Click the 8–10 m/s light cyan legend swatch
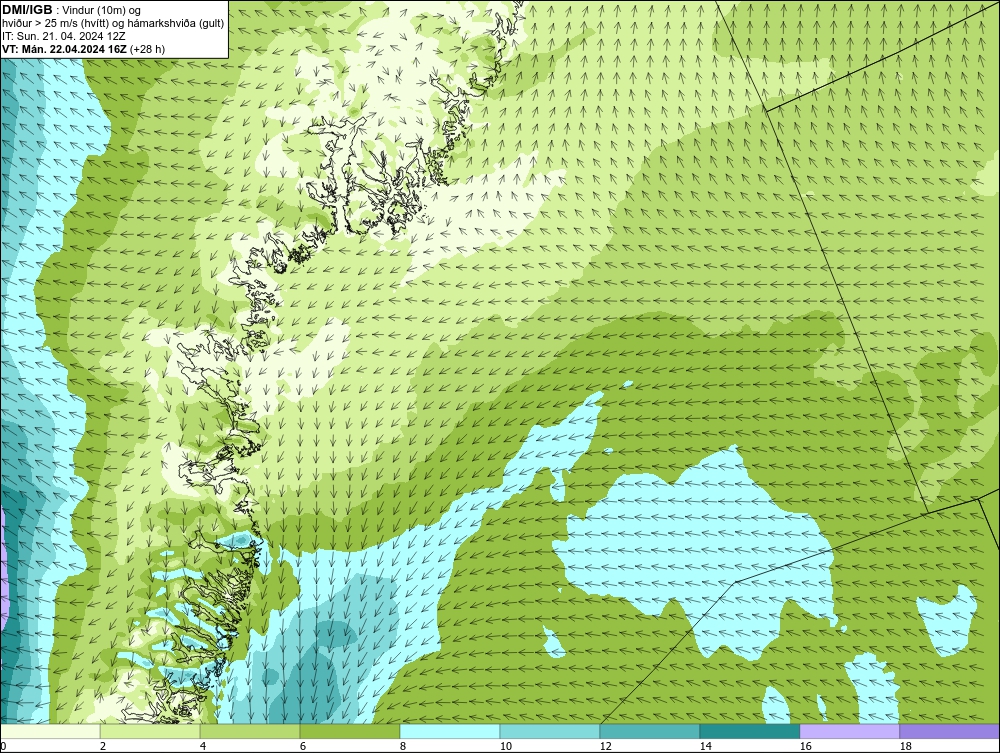Screen dimensions: 1000x753 450,731
